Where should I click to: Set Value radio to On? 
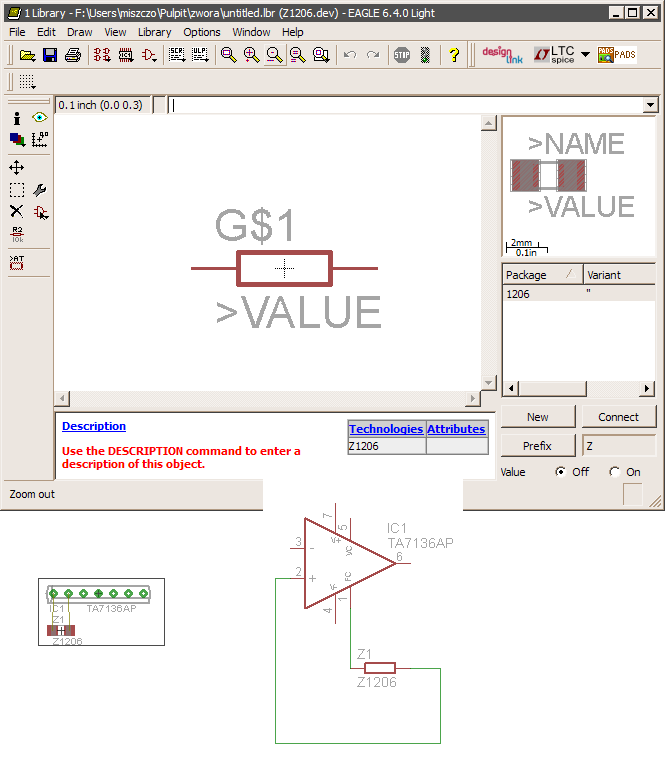(x=615, y=471)
